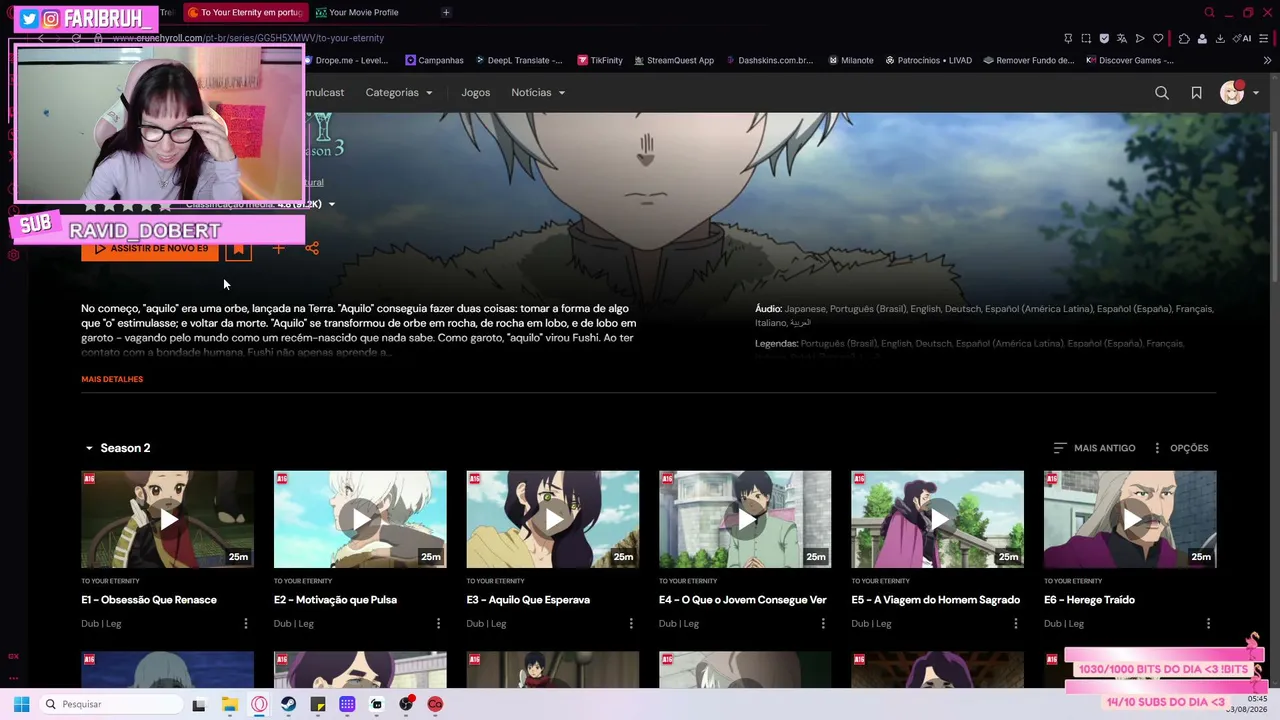The height and width of the screenshot is (720, 1280).
Task: Play episode E1 thumbnail Obsessão Que Renasce
Action: [x=167, y=519]
